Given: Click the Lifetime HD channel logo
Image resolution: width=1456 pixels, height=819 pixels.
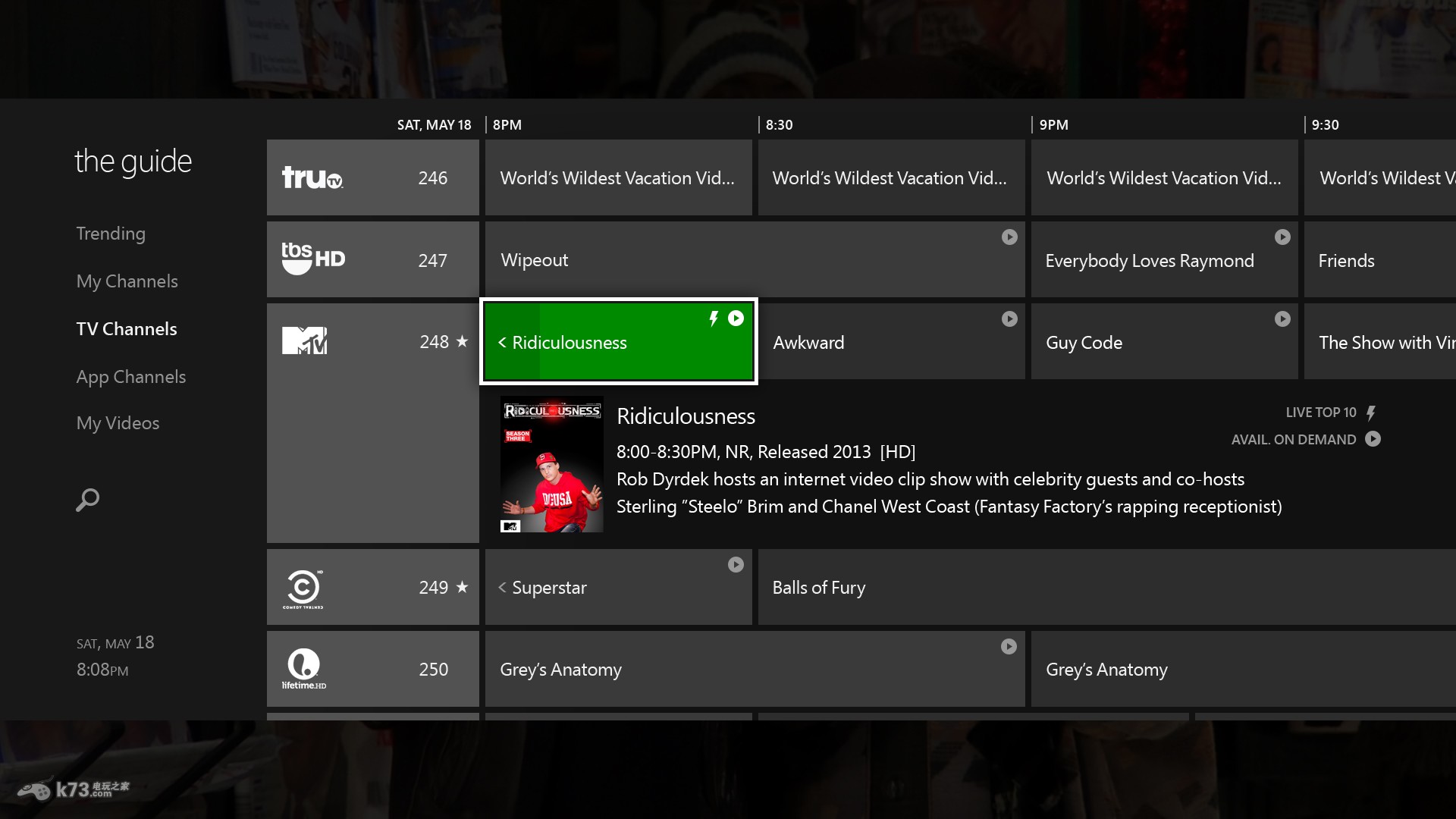Looking at the screenshot, I should pyautogui.click(x=304, y=668).
